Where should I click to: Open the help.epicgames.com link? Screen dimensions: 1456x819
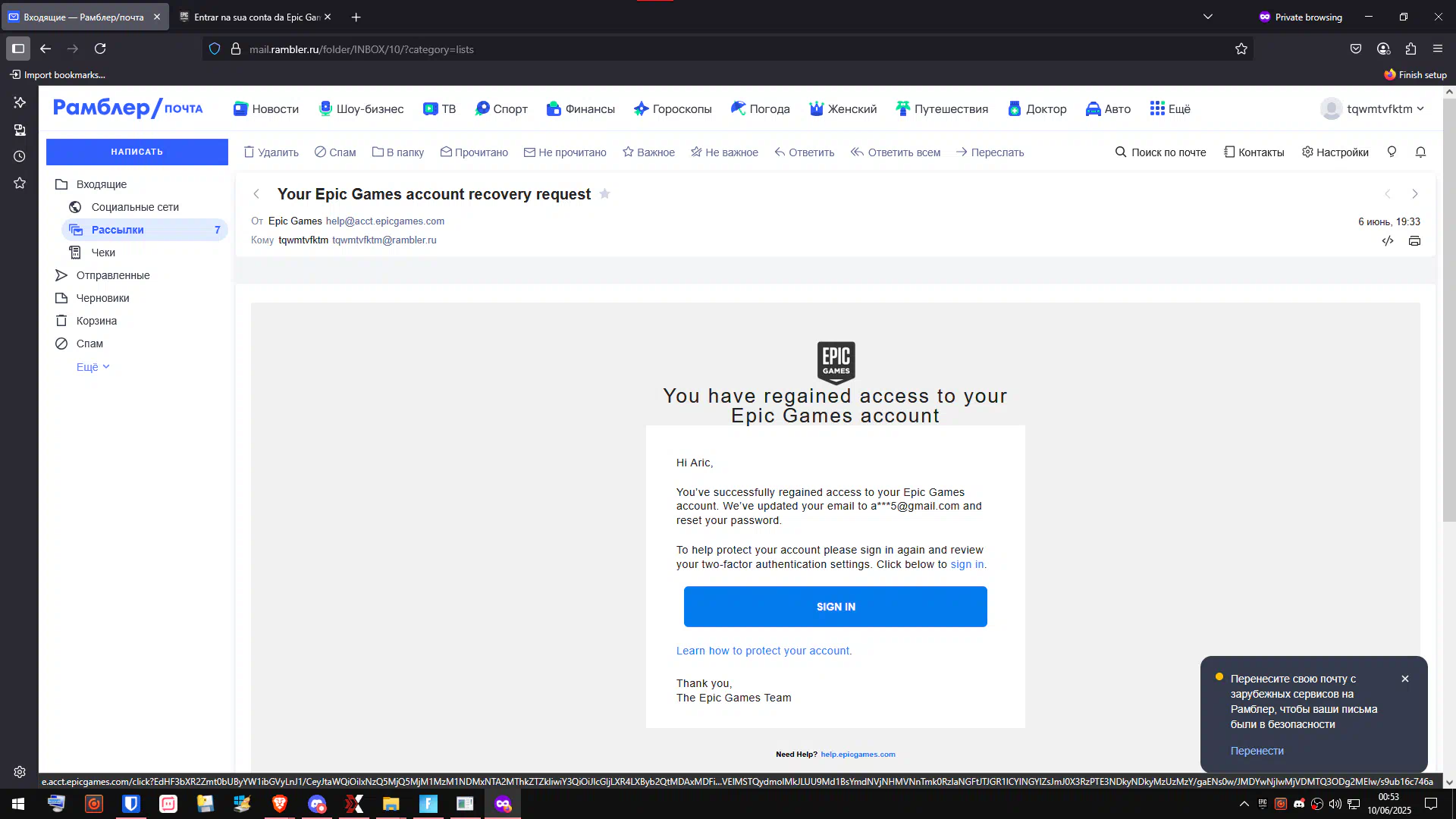(858, 755)
